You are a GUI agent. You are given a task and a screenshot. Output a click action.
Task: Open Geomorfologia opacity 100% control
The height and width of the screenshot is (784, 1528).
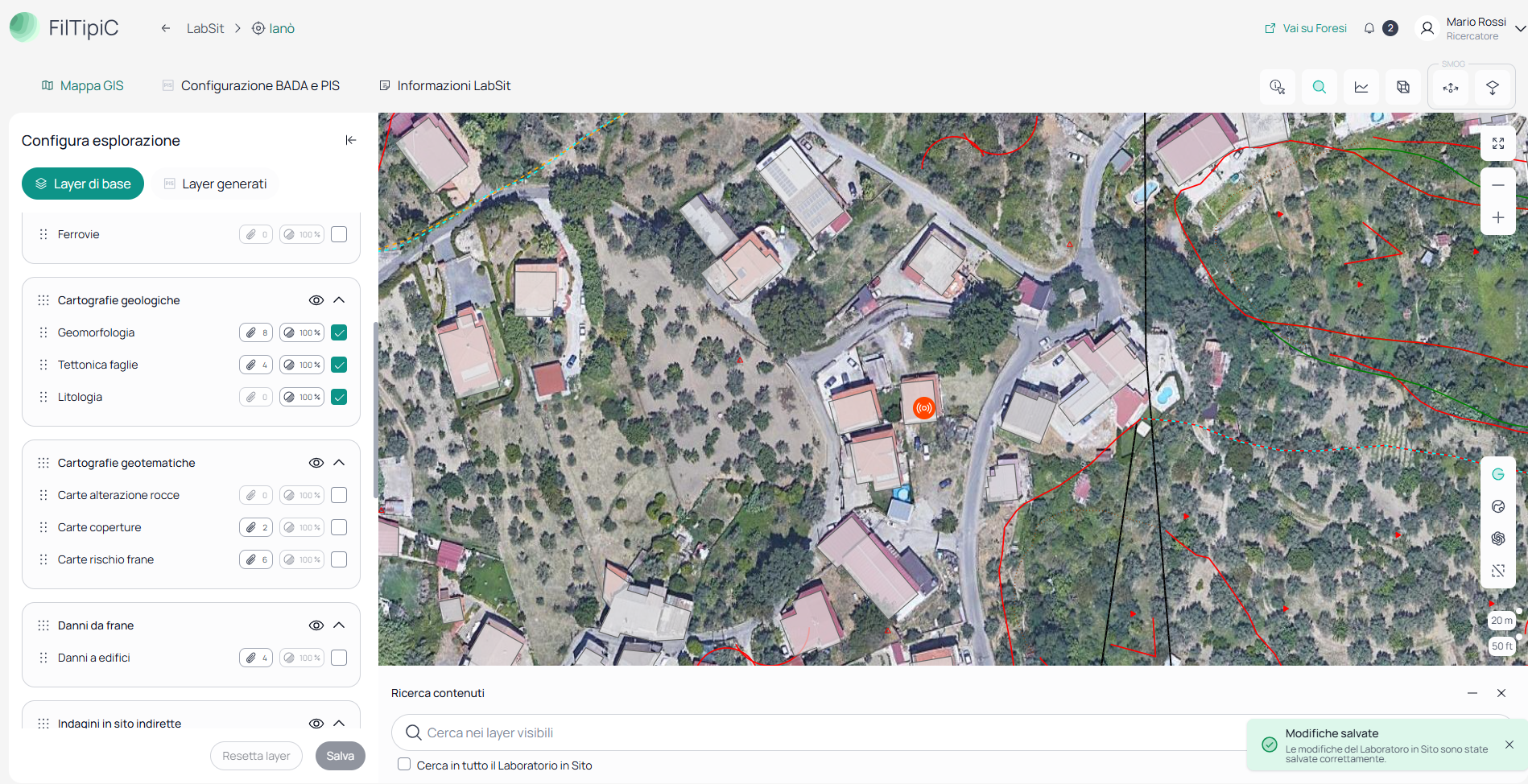pos(302,332)
